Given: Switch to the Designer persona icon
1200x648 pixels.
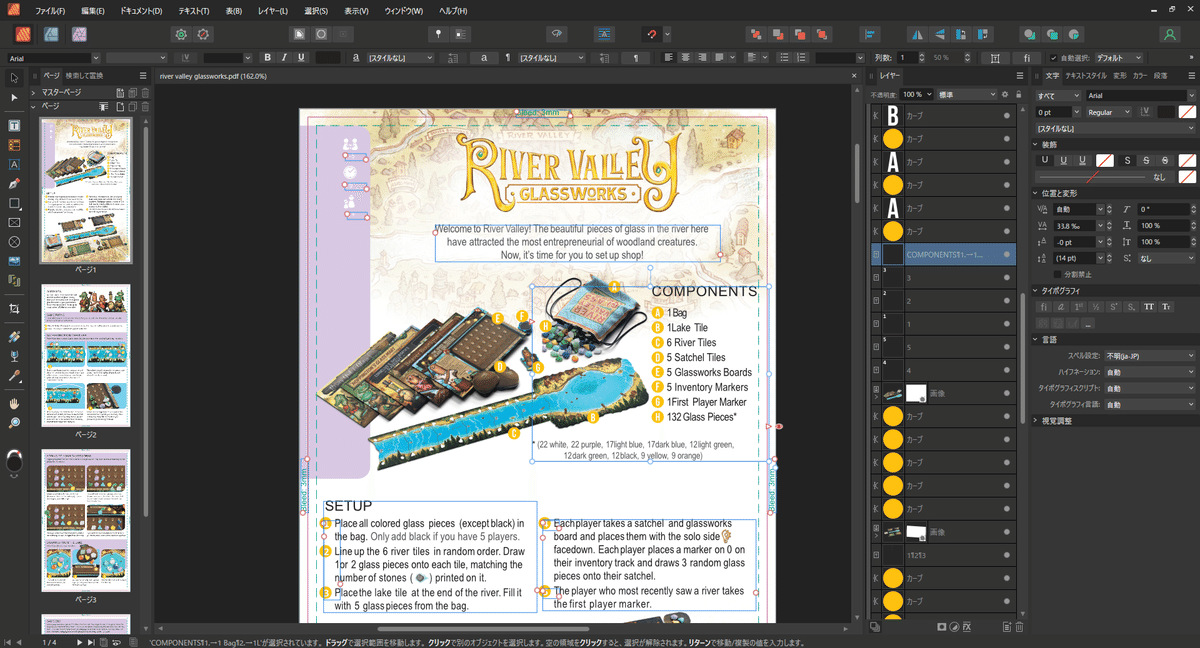Looking at the screenshot, I should 51,34.
